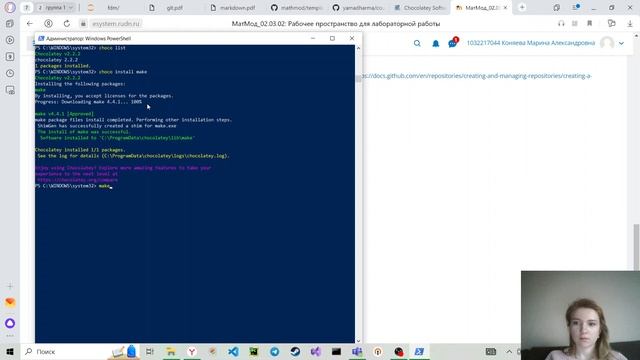Screen dimensions: 640x360
Task: Click the browser sidebar play media icon
Action: (x=10, y=40)
